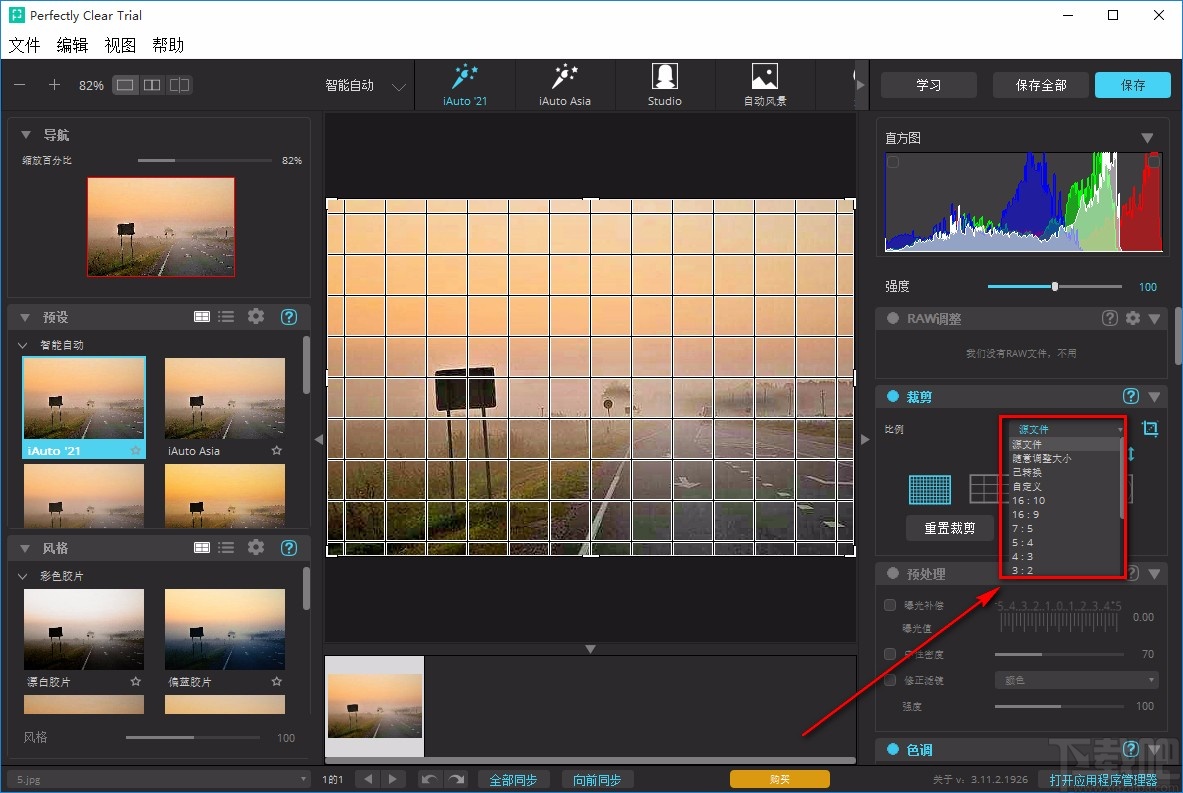Screen dimensions: 1183x793
Task: Open help for the 风格 panel
Action: point(289,548)
